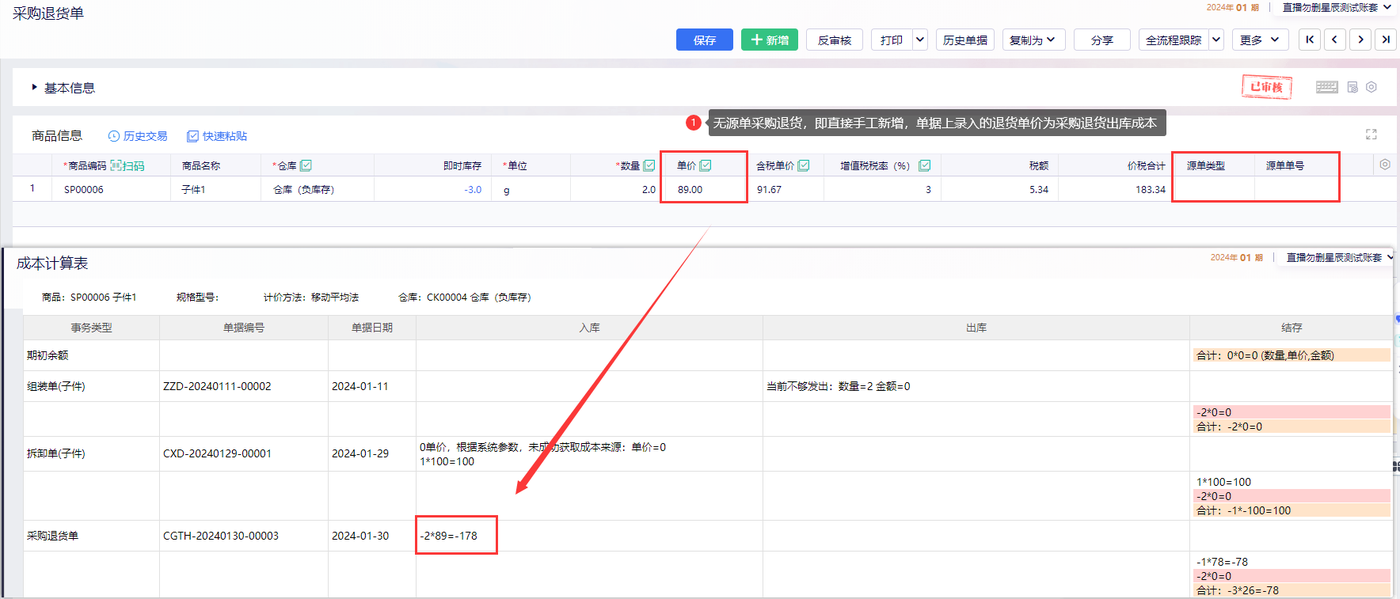Click document number CGTH-20240130-00003
Screen dimensions: 1400x599
(x=220, y=536)
